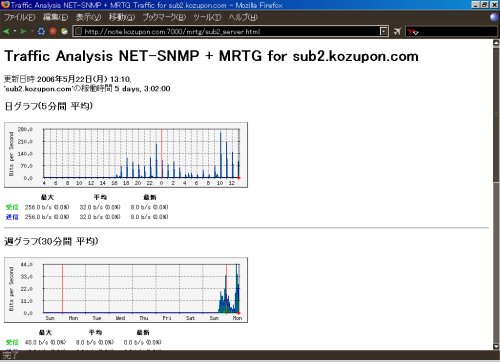Open the ツール (Tools) menu
This screenshot has height=362, width=500.
click(207, 17)
